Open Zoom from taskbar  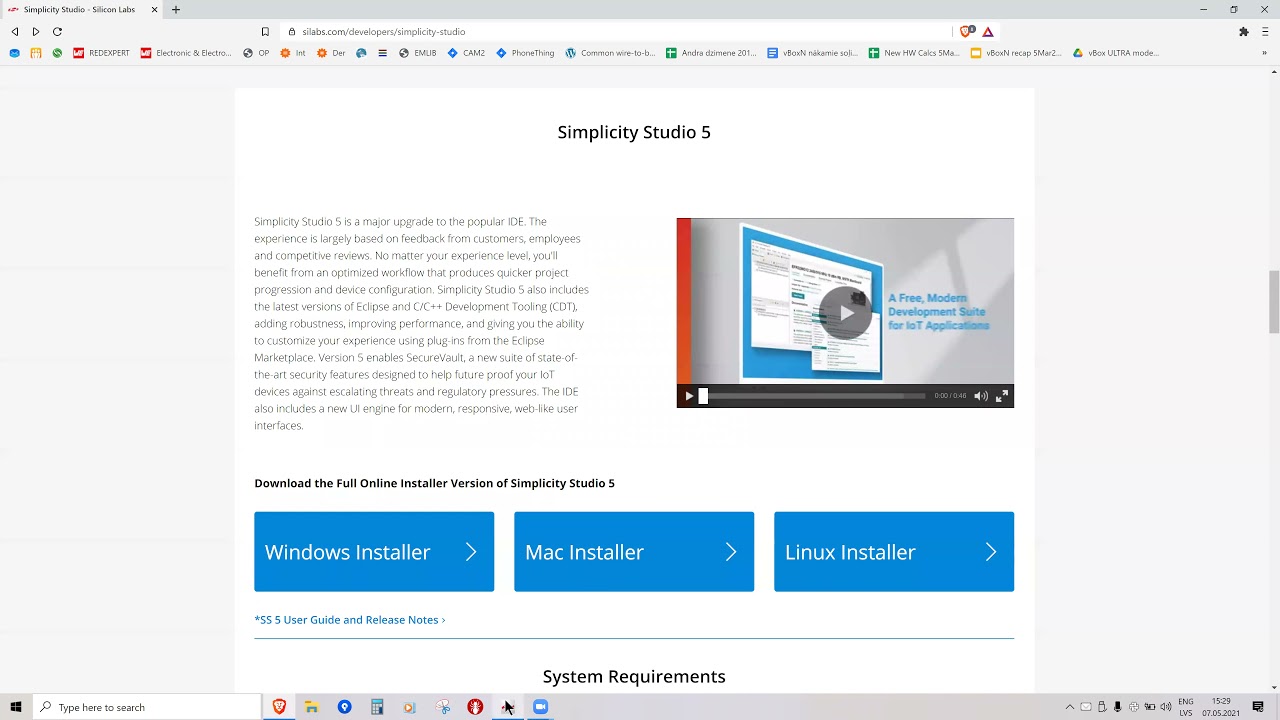[x=540, y=707]
